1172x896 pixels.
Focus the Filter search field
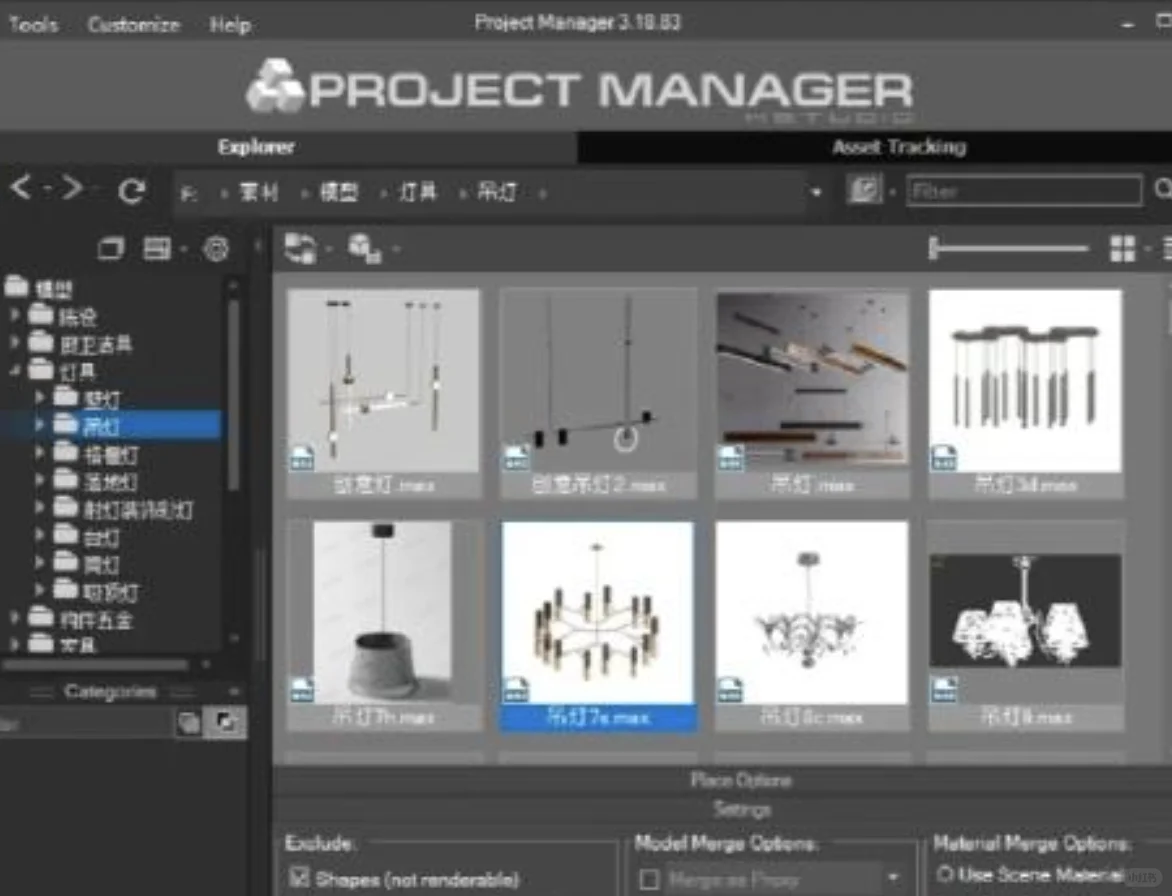point(1024,191)
